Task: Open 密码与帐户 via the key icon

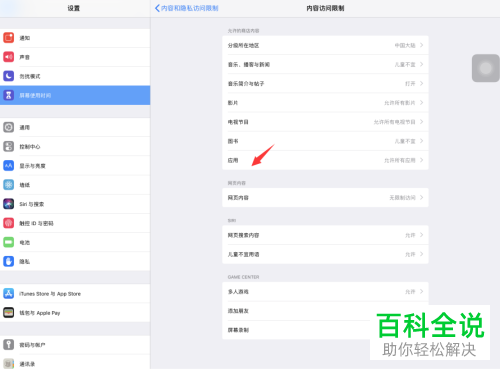Action: click(x=9, y=345)
